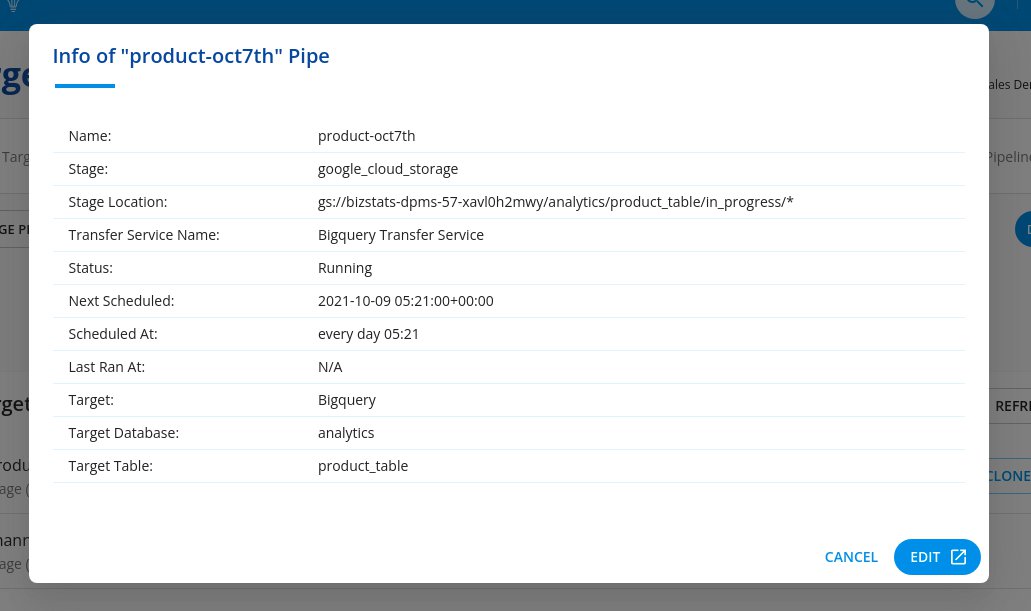The width and height of the screenshot is (1031, 611).
Task: Select the dialog title 'Info of "product-oct7th" Pipe'
Action: 191,57
